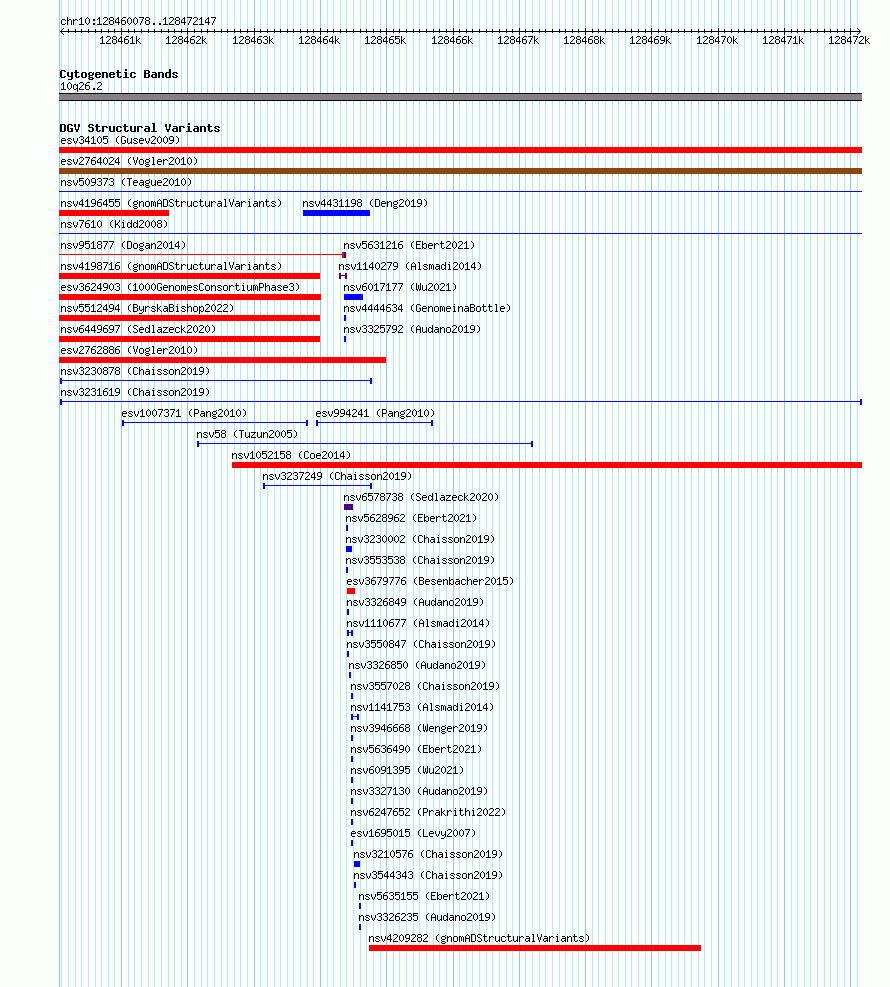Click nsv1140279 (Alsmadi2014) label
Image resolution: width=890 pixels, height=987 pixels.
(410, 266)
